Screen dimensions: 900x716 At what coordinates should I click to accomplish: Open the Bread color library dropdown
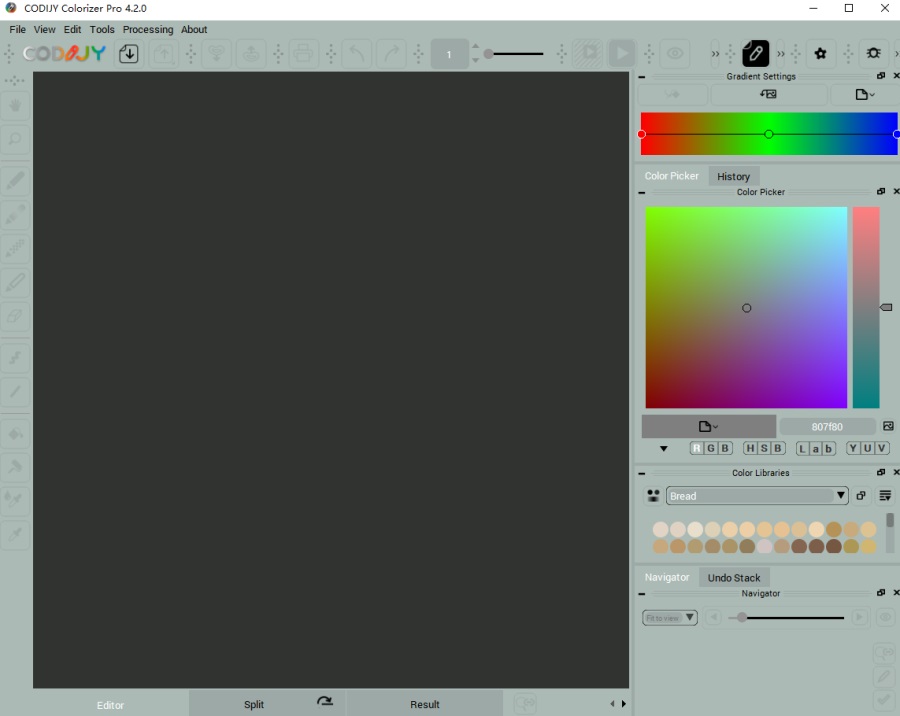pos(757,496)
